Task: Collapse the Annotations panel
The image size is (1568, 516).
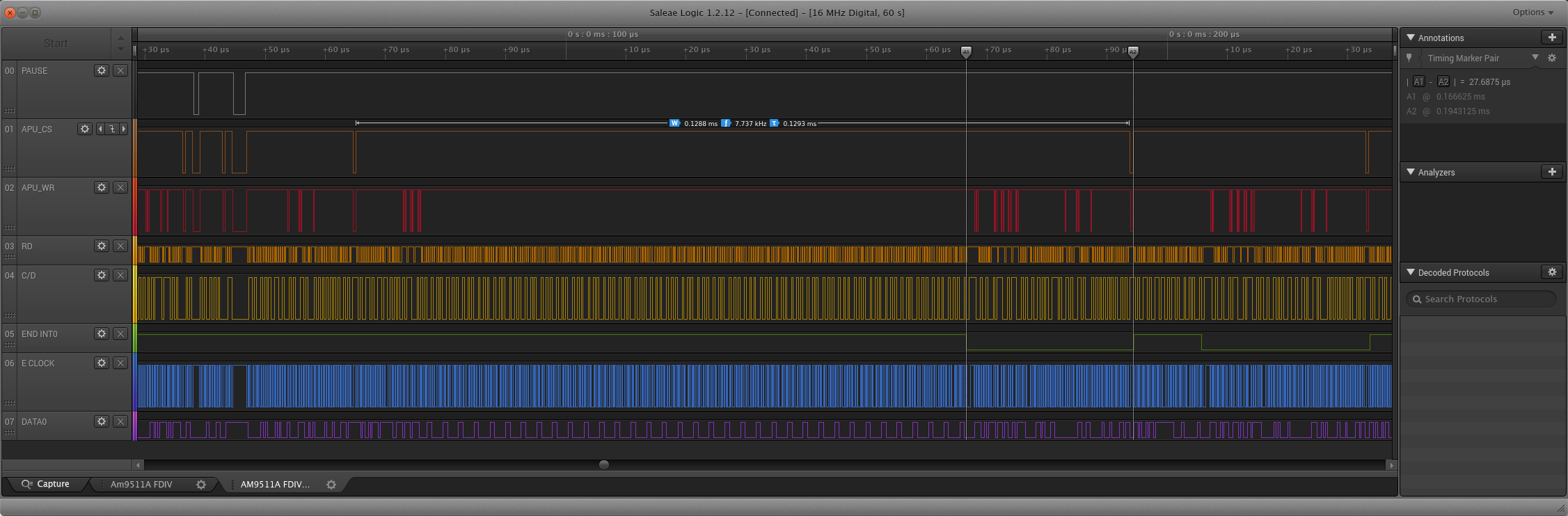Action: (1411, 38)
